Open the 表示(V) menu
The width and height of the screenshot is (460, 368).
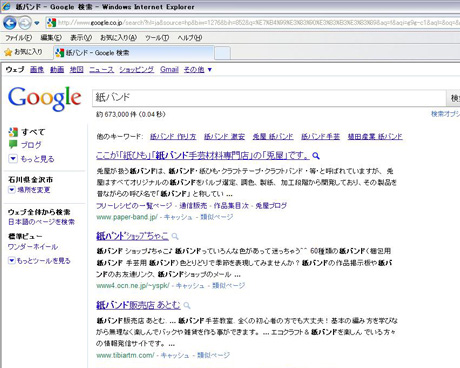81,38
